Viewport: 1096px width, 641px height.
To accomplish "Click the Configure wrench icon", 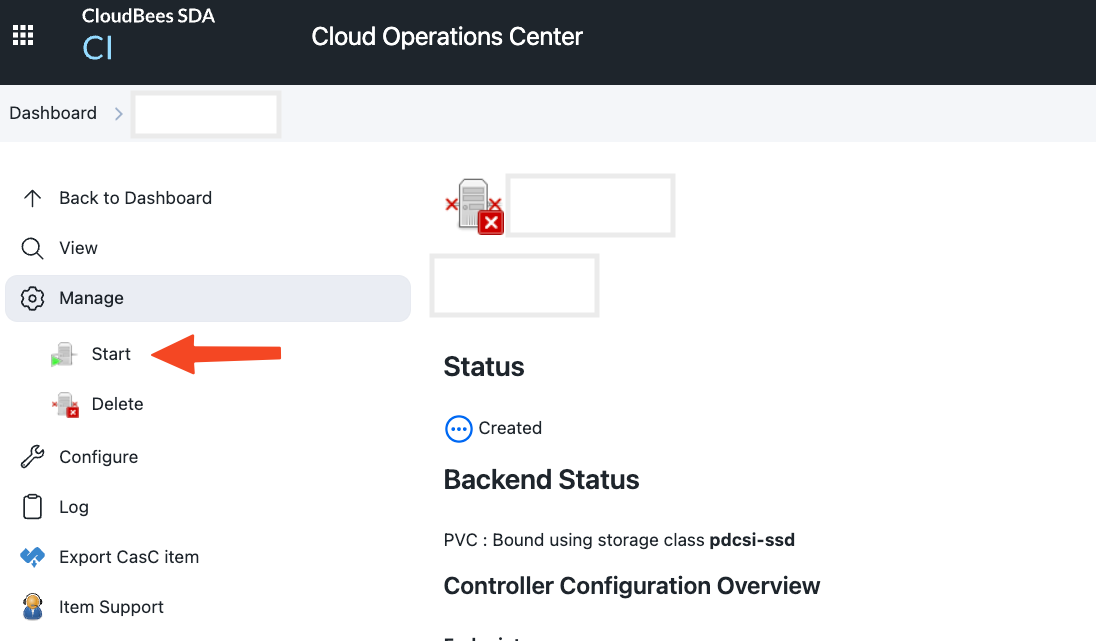I will (x=32, y=456).
